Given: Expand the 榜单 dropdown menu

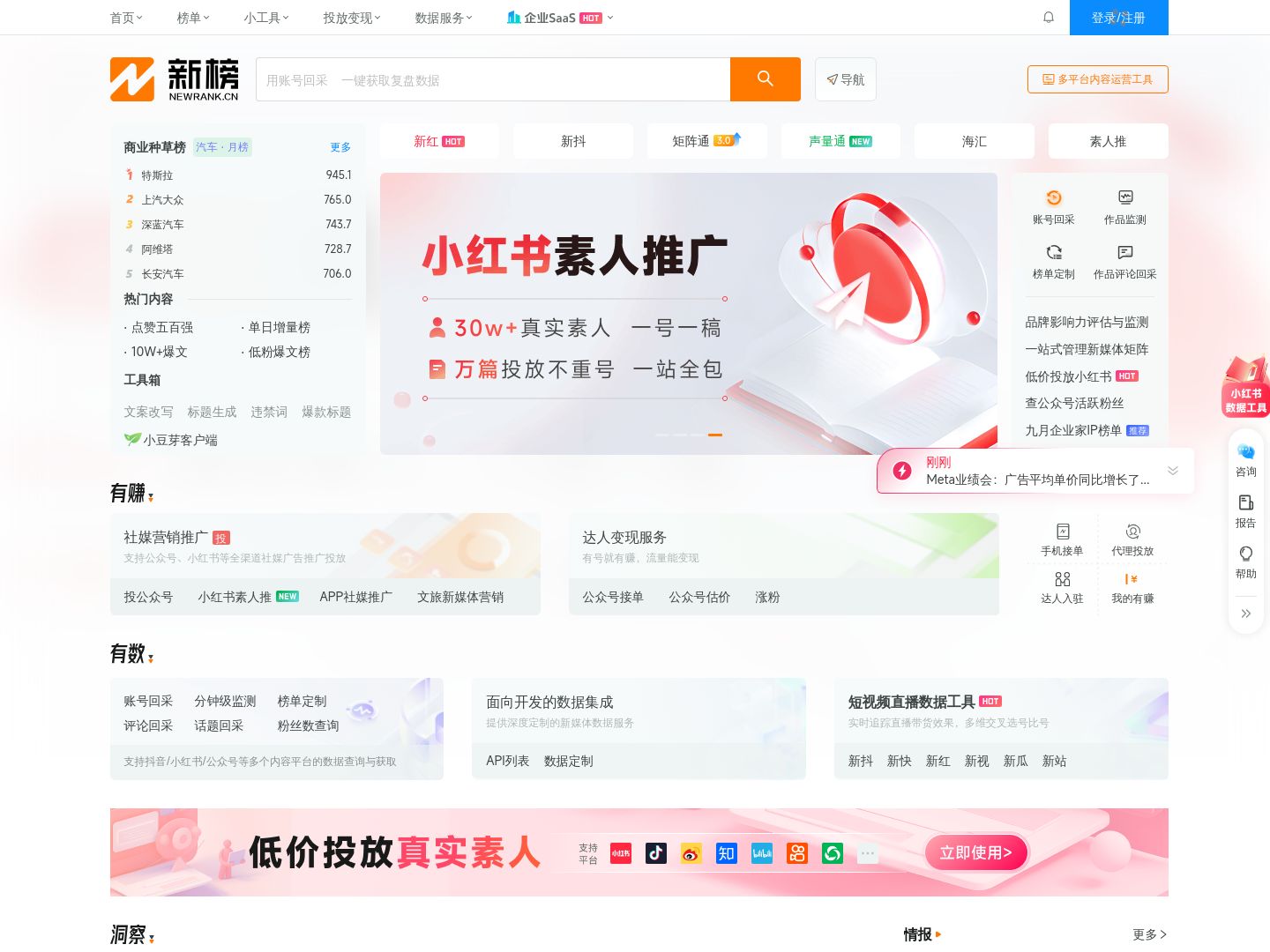Looking at the screenshot, I should (193, 18).
